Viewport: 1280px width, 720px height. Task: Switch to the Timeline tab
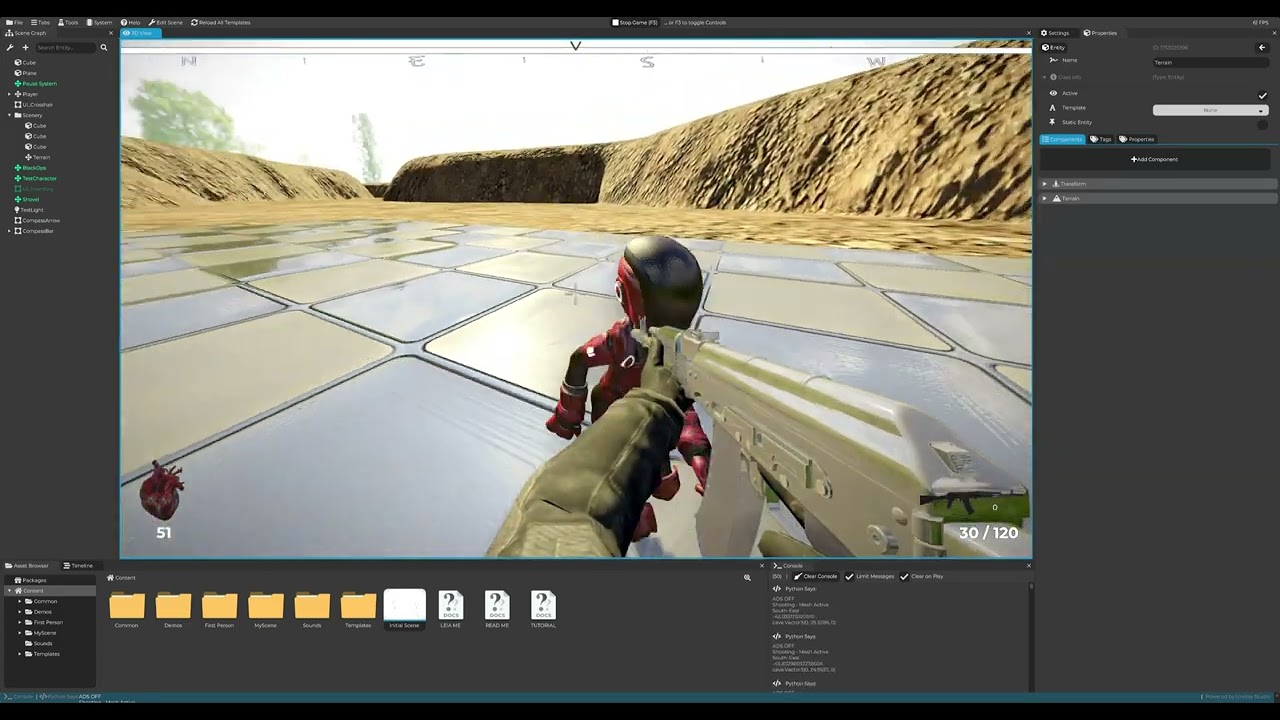tap(78, 566)
